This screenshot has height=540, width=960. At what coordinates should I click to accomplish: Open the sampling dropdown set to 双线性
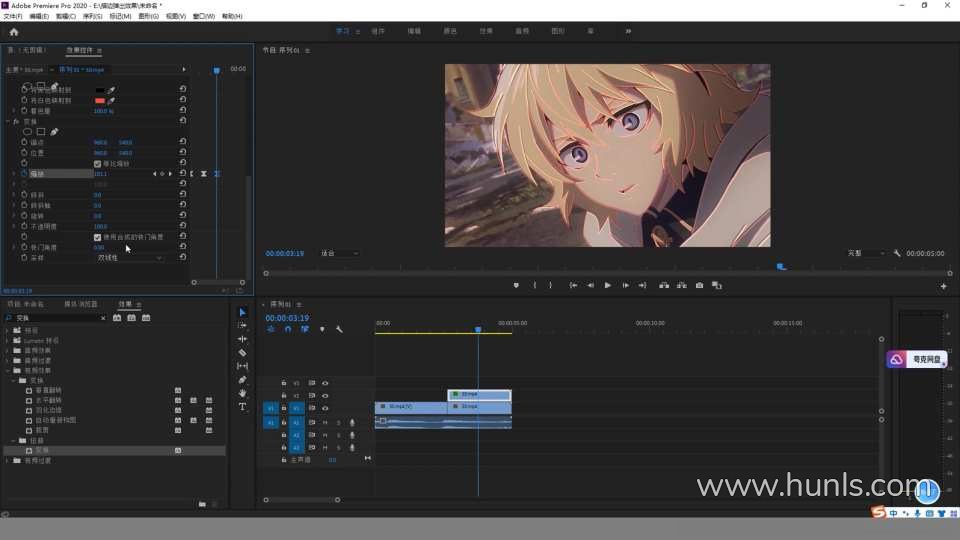(x=130, y=258)
